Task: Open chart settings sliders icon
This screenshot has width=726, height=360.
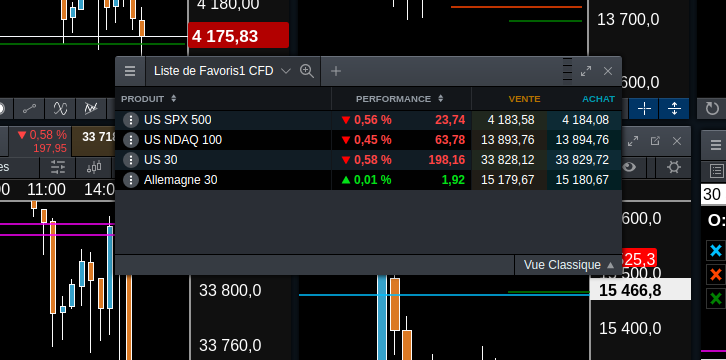Action: point(58,168)
